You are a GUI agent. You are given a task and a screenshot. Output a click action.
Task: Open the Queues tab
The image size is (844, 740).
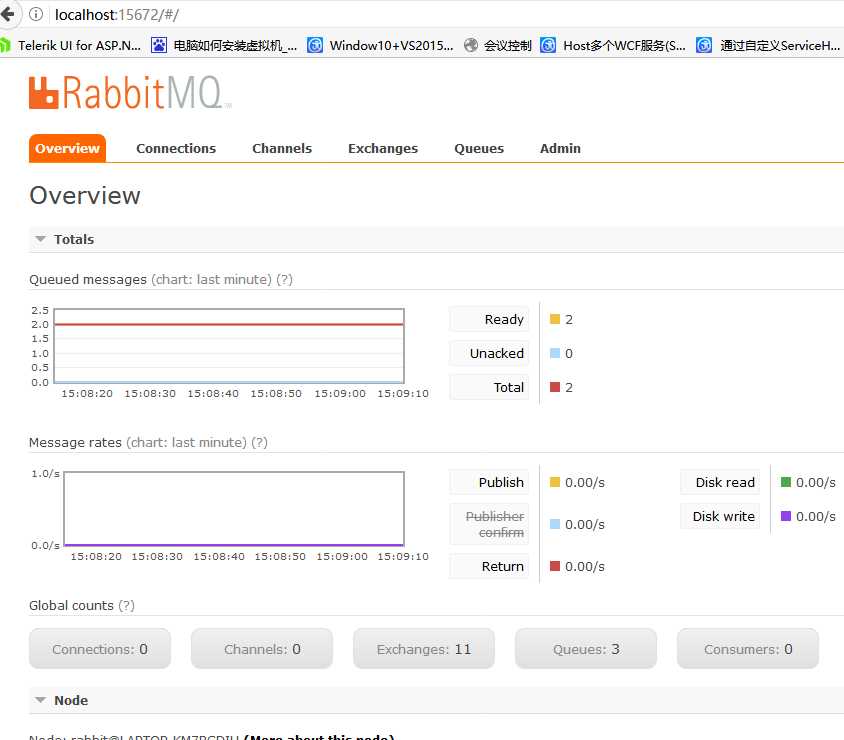479,148
